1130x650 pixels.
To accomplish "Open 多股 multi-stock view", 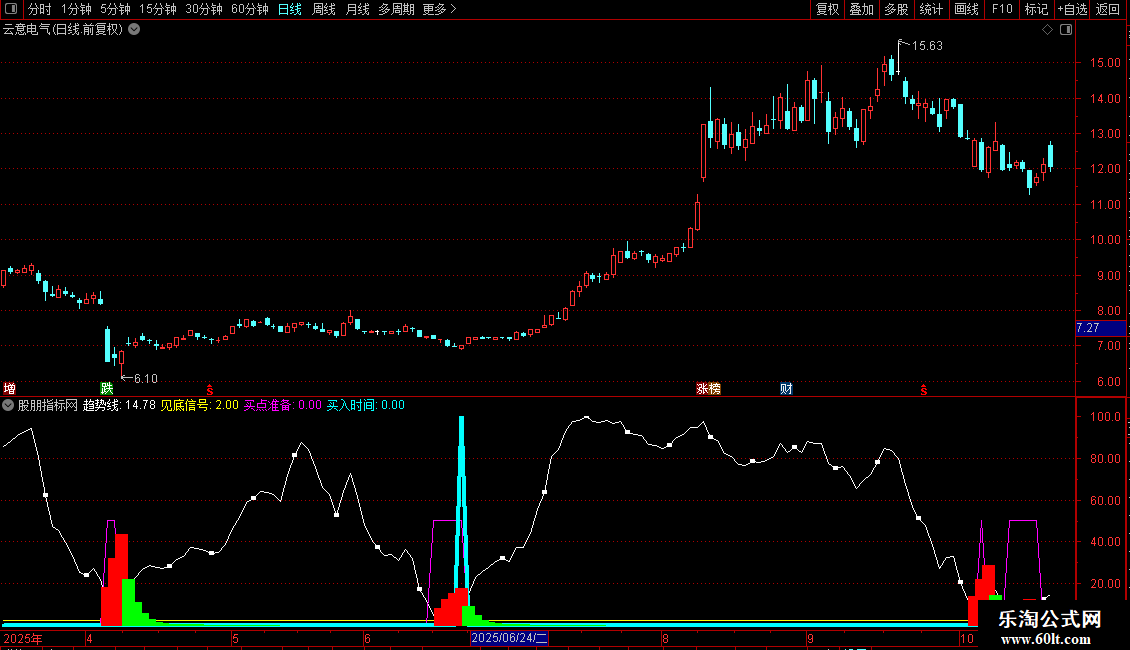I will (896, 9).
